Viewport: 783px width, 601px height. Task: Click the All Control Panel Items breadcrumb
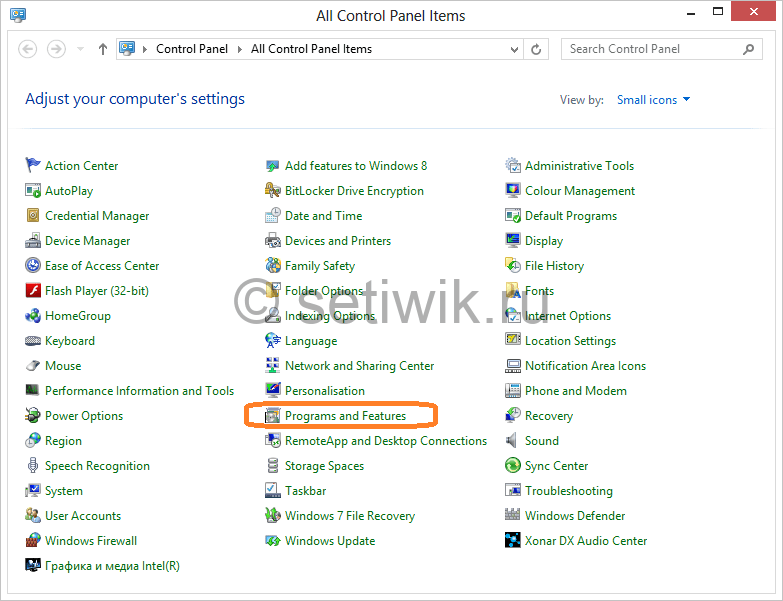[x=311, y=49]
